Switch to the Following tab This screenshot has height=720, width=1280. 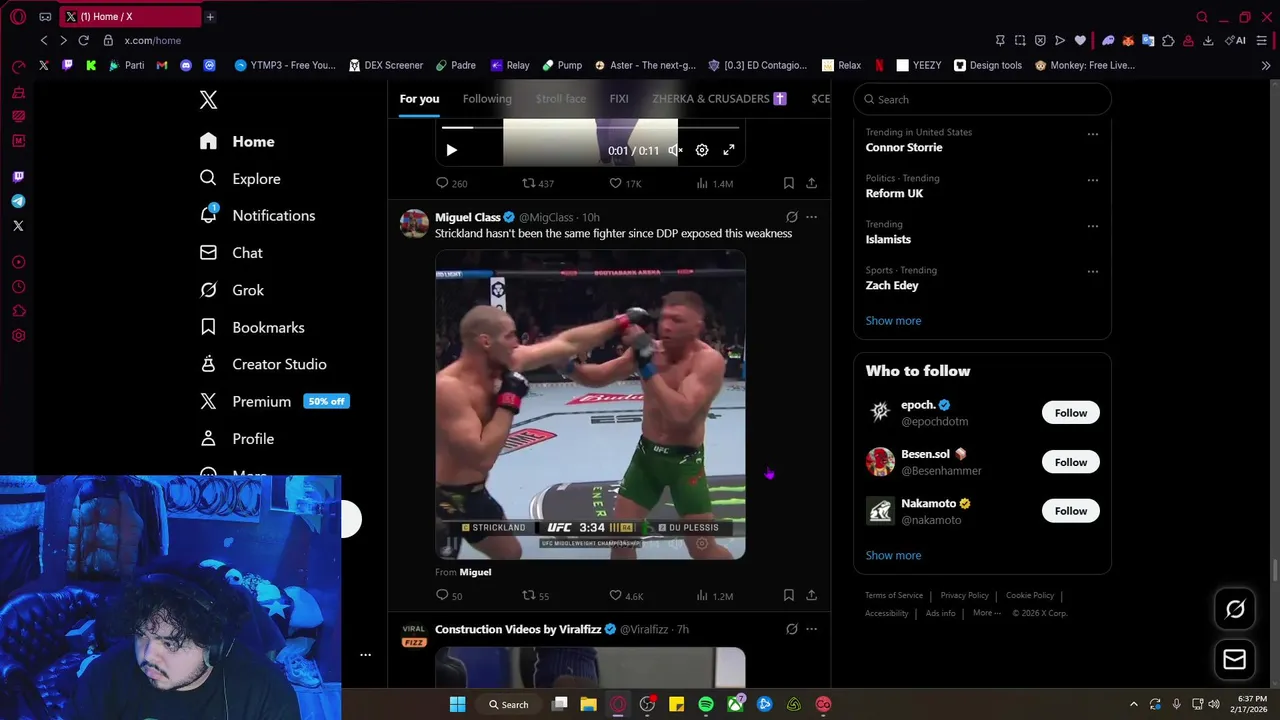(487, 99)
